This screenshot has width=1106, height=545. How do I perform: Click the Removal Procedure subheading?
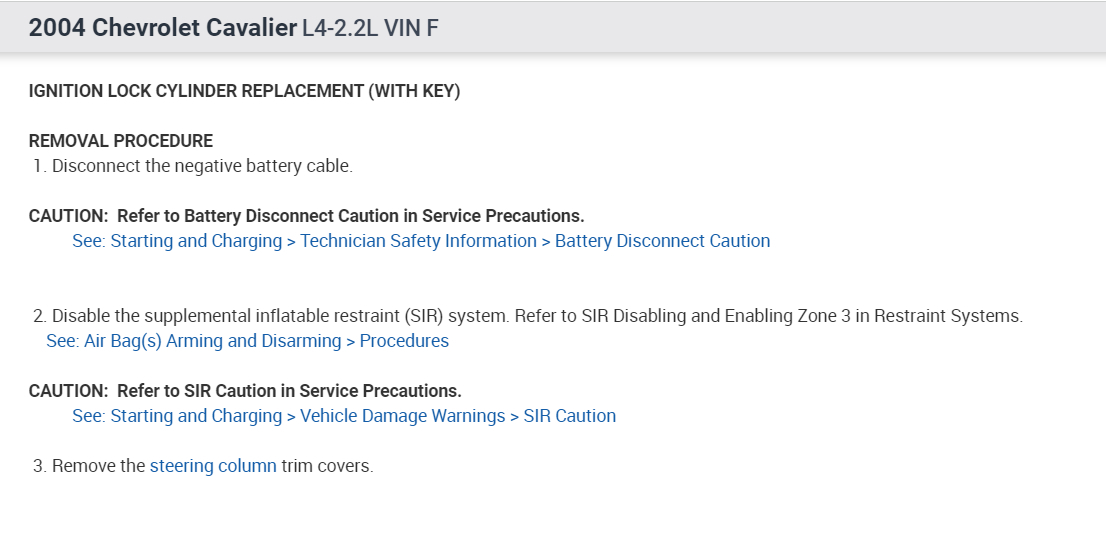pos(121,141)
